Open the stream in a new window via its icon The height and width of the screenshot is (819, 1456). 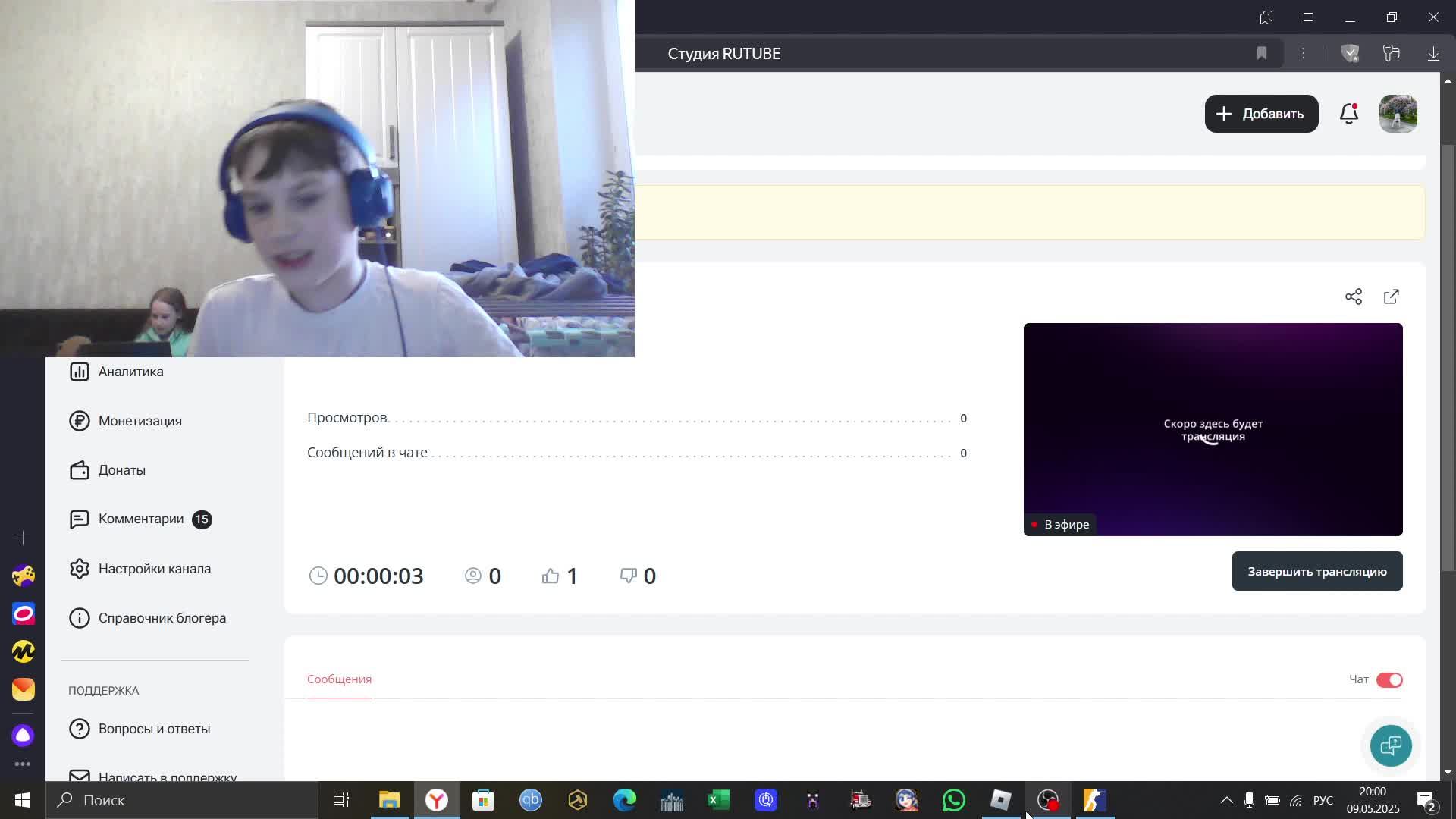(1392, 297)
